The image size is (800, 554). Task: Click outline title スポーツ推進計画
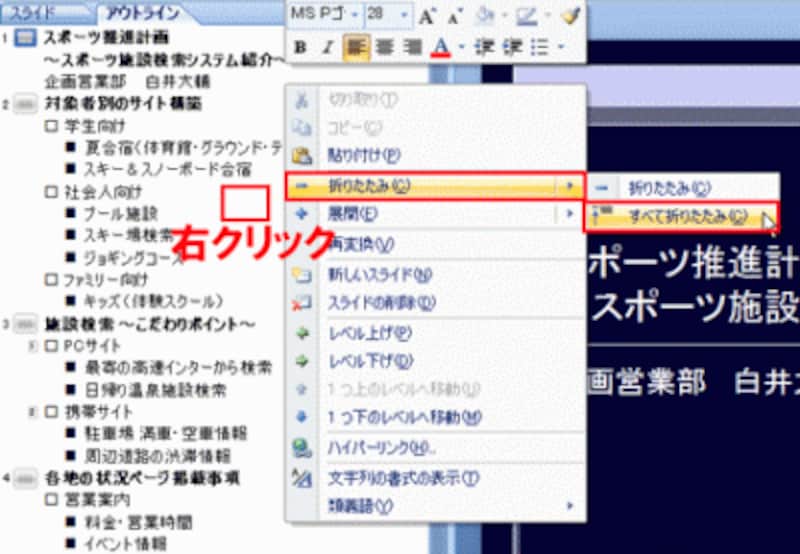click(x=106, y=38)
